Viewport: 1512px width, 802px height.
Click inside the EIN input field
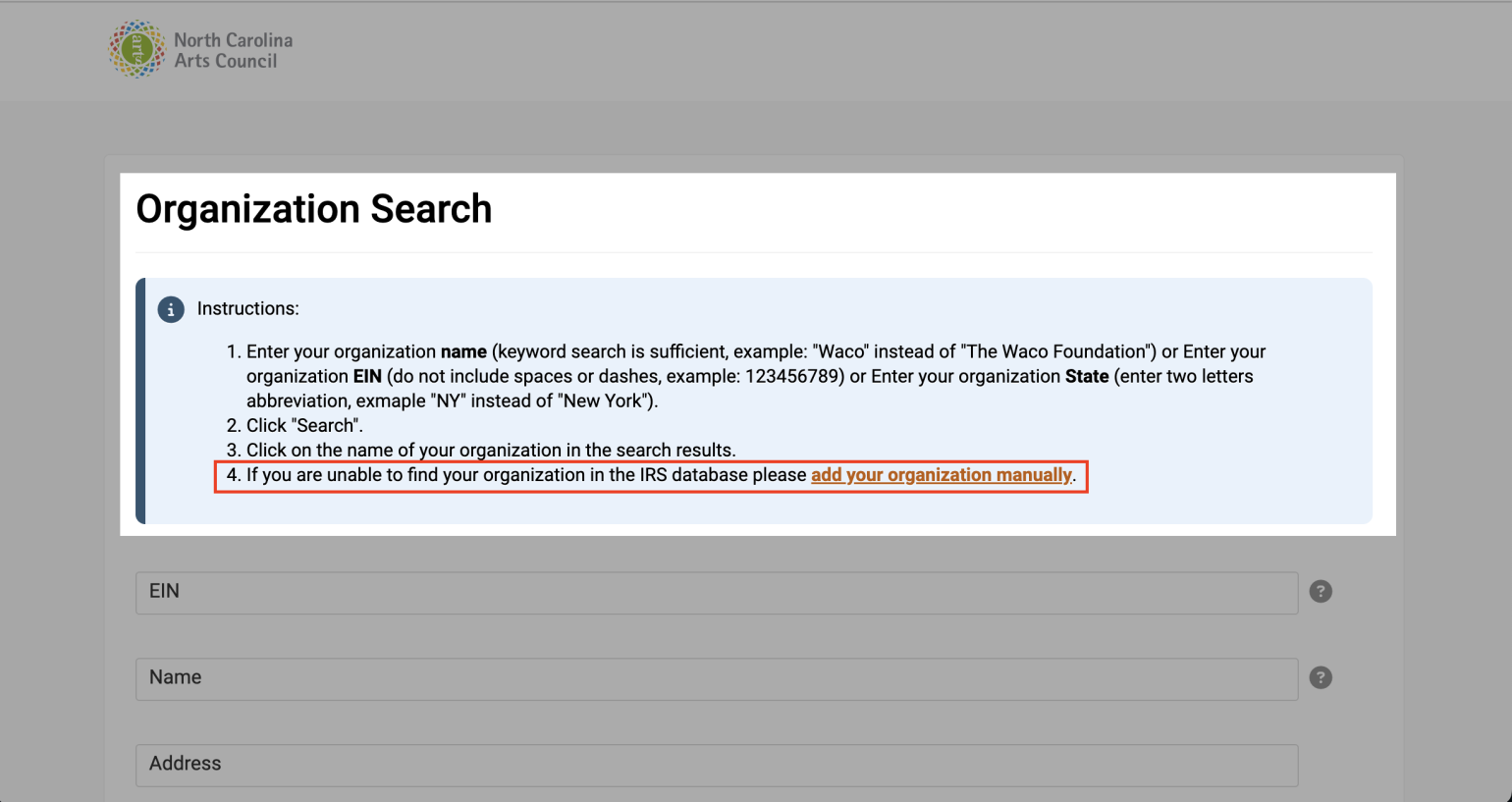(716, 592)
